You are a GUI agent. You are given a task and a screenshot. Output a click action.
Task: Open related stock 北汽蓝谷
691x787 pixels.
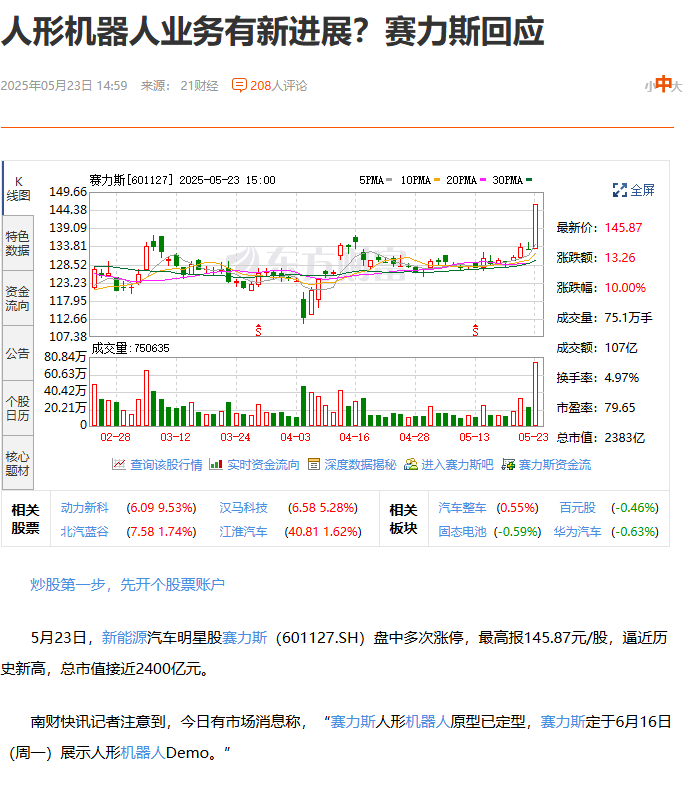pos(84,532)
